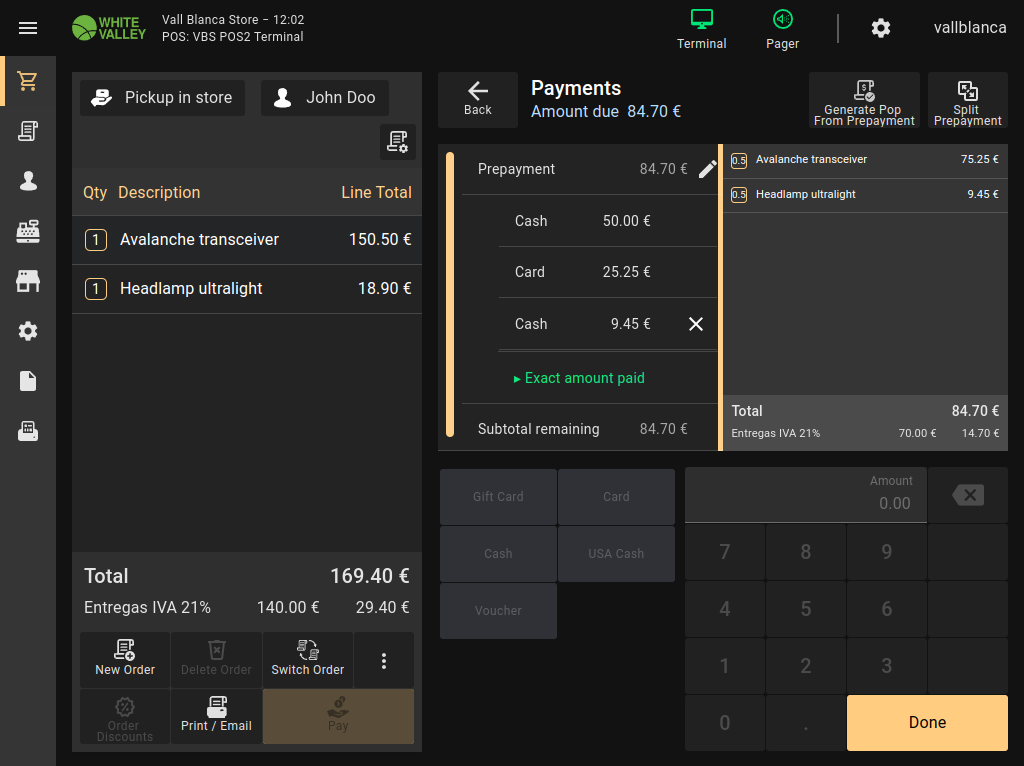The width and height of the screenshot is (1024, 766).
Task: Tap keypad digit 1
Action: tap(725, 666)
